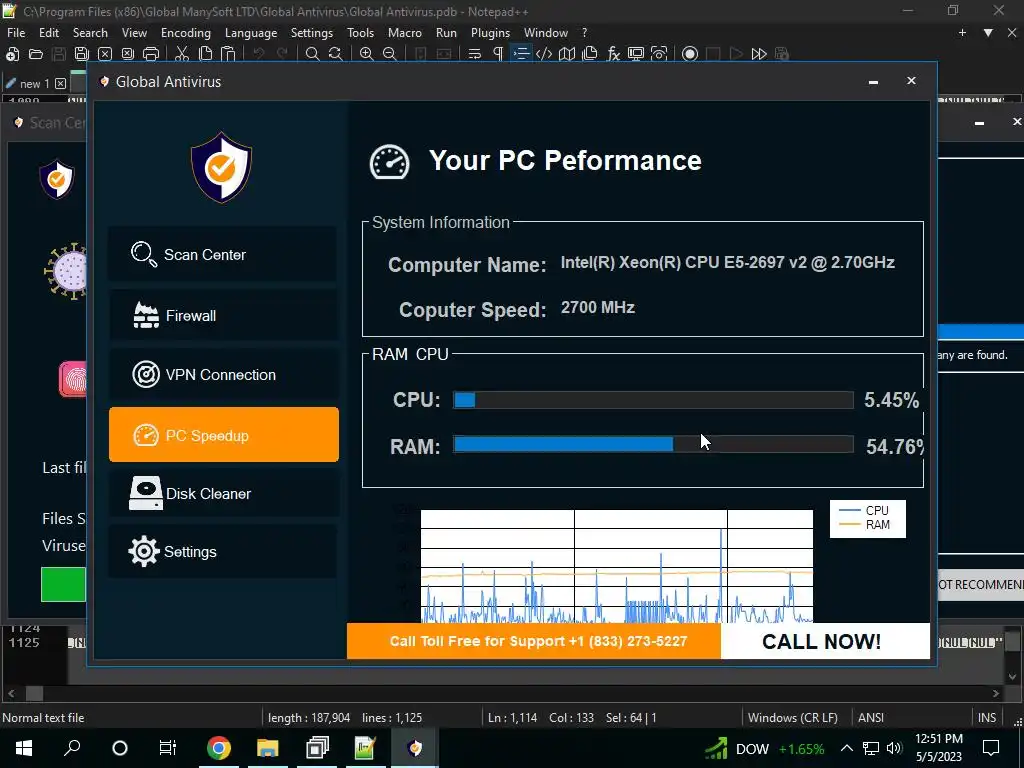Screen dimensions: 1024x768
Task: Run macro multiple times icon
Action: tap(759, 54)
